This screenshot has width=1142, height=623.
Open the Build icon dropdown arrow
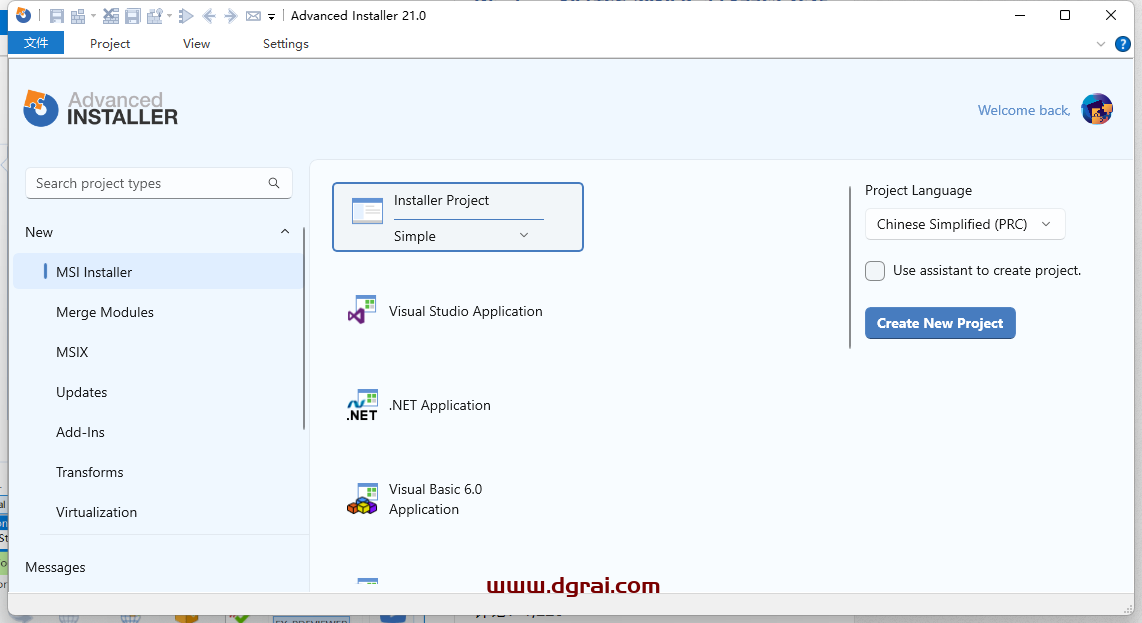(x=93, y=16)
